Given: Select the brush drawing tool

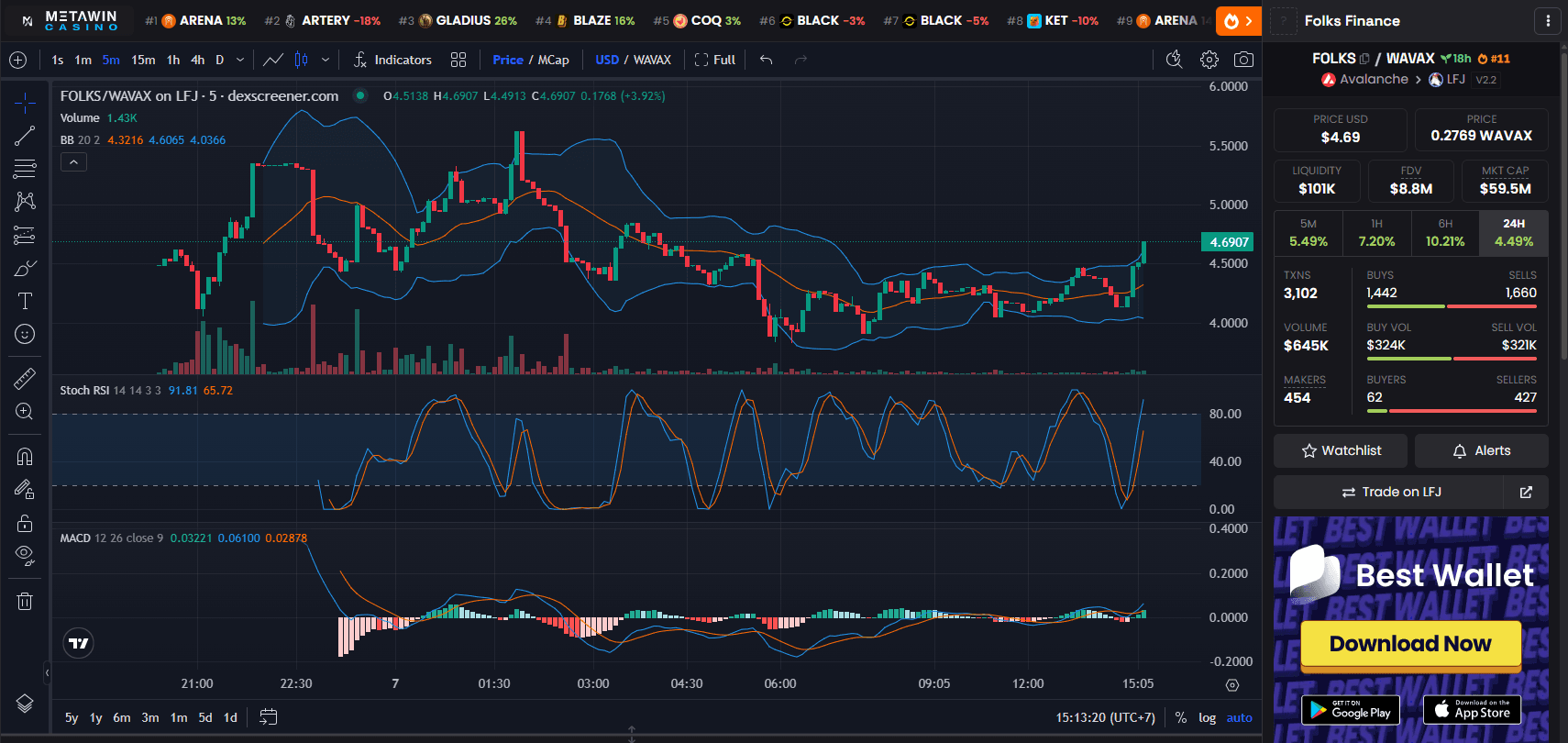Looking at the screenshot, I should point(25,268).
